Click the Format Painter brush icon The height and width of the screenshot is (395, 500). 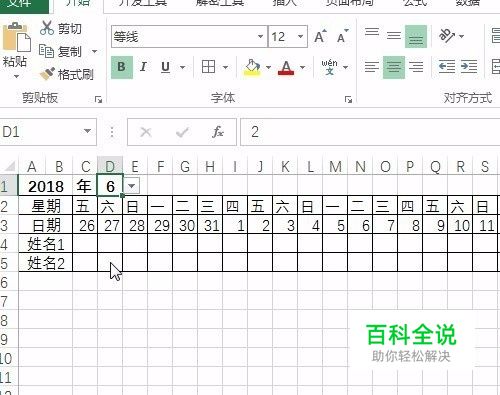47,74
